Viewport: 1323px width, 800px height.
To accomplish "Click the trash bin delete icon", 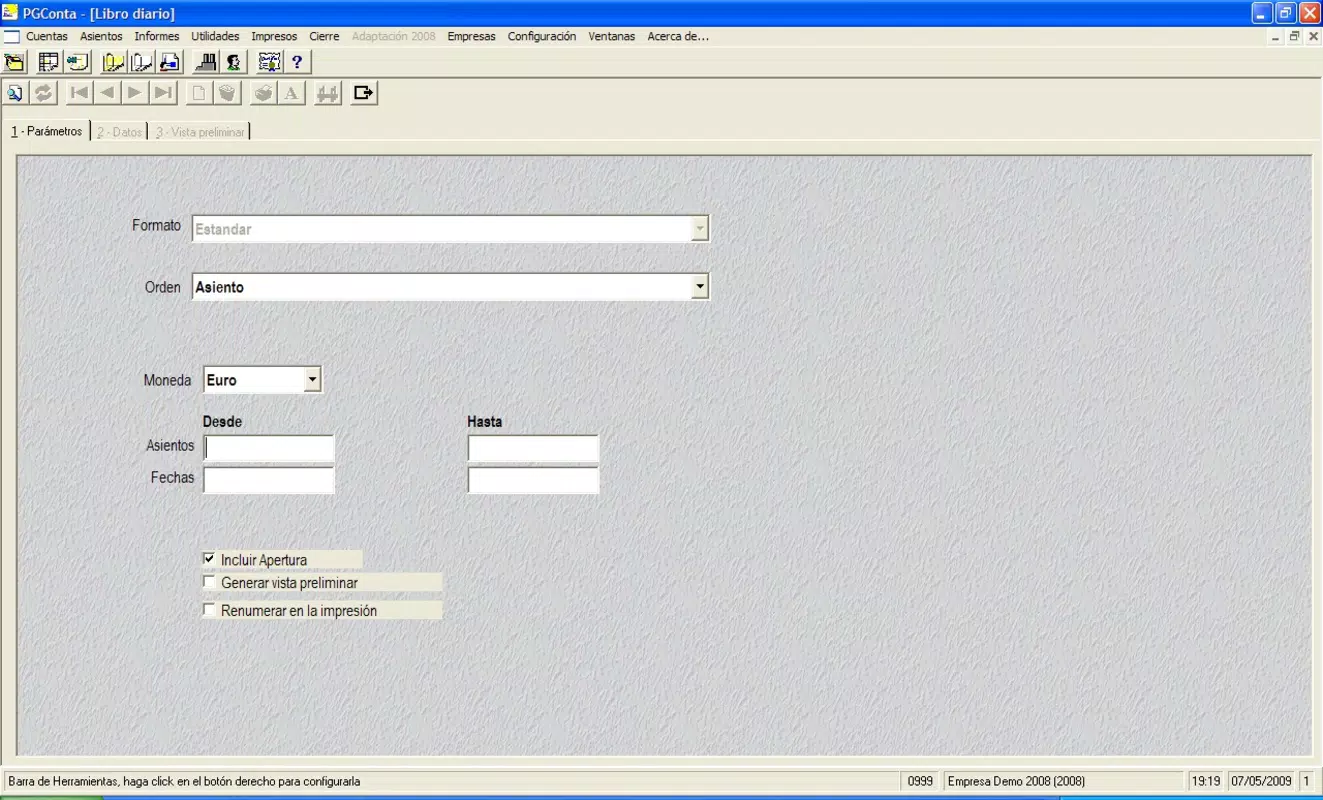I will [227, 93].
